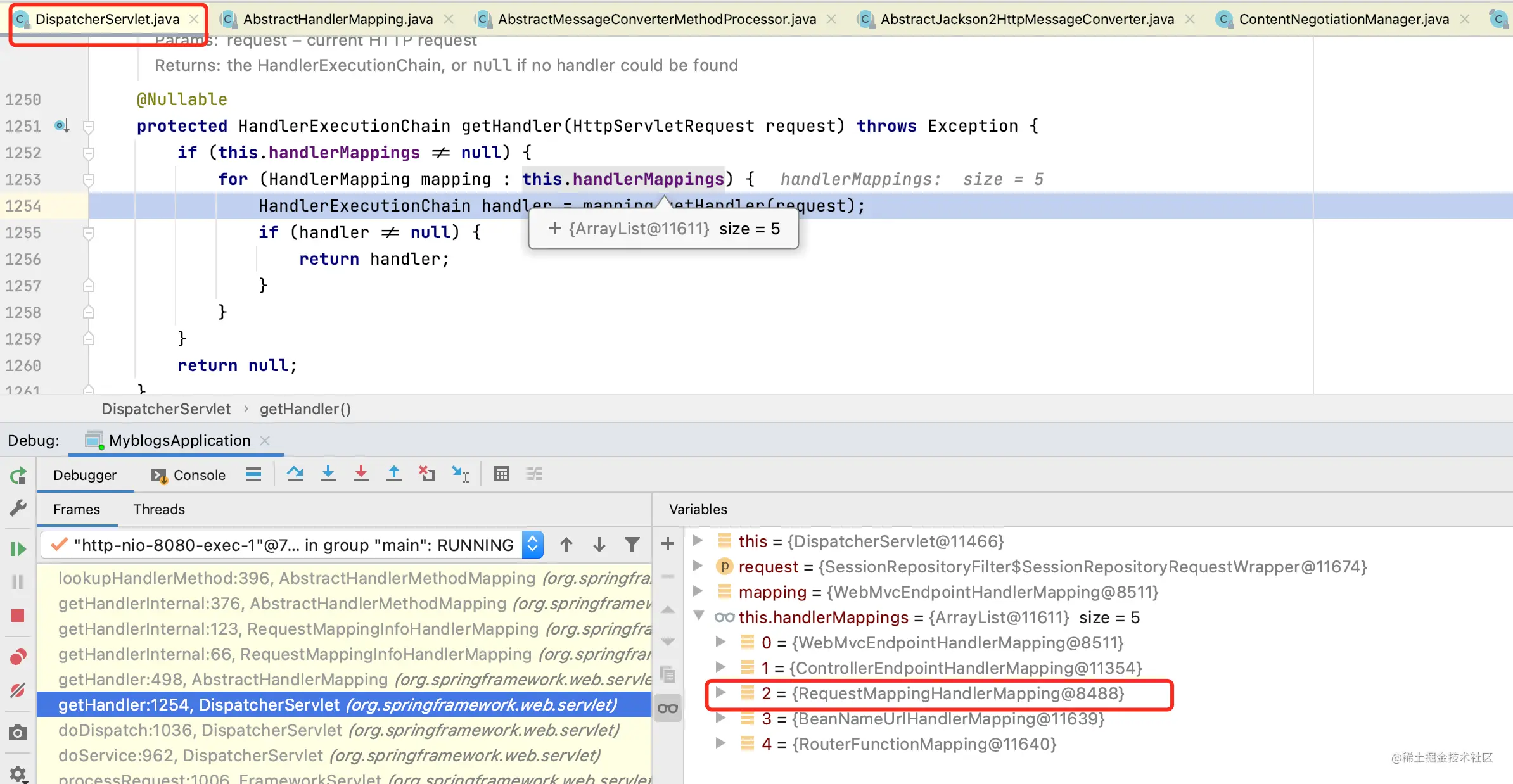1513x784 pixels.
Task: Switch to DispatcherServlet.java tab
Action: (107, 20)
